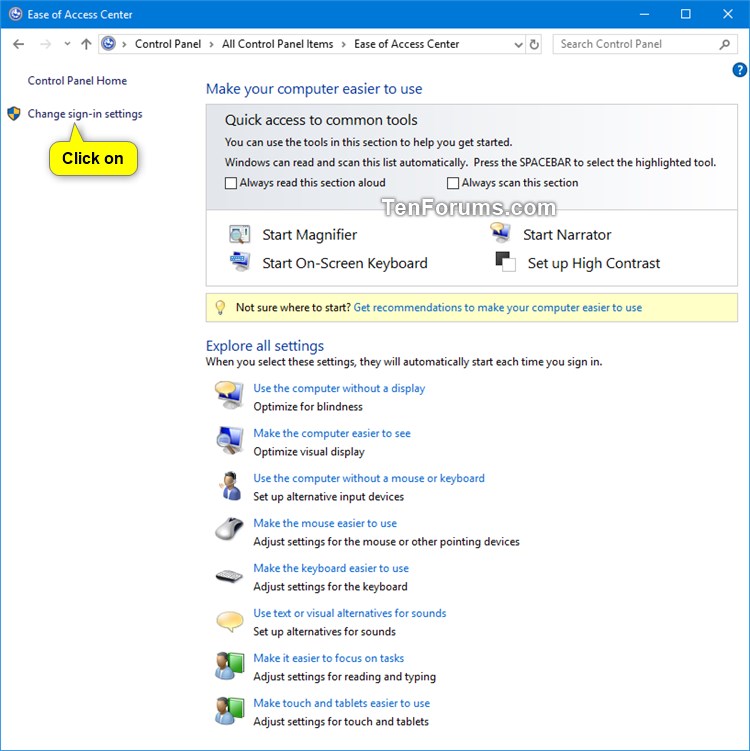Go to Control Panel breadcrumb

tap(168, 44)
